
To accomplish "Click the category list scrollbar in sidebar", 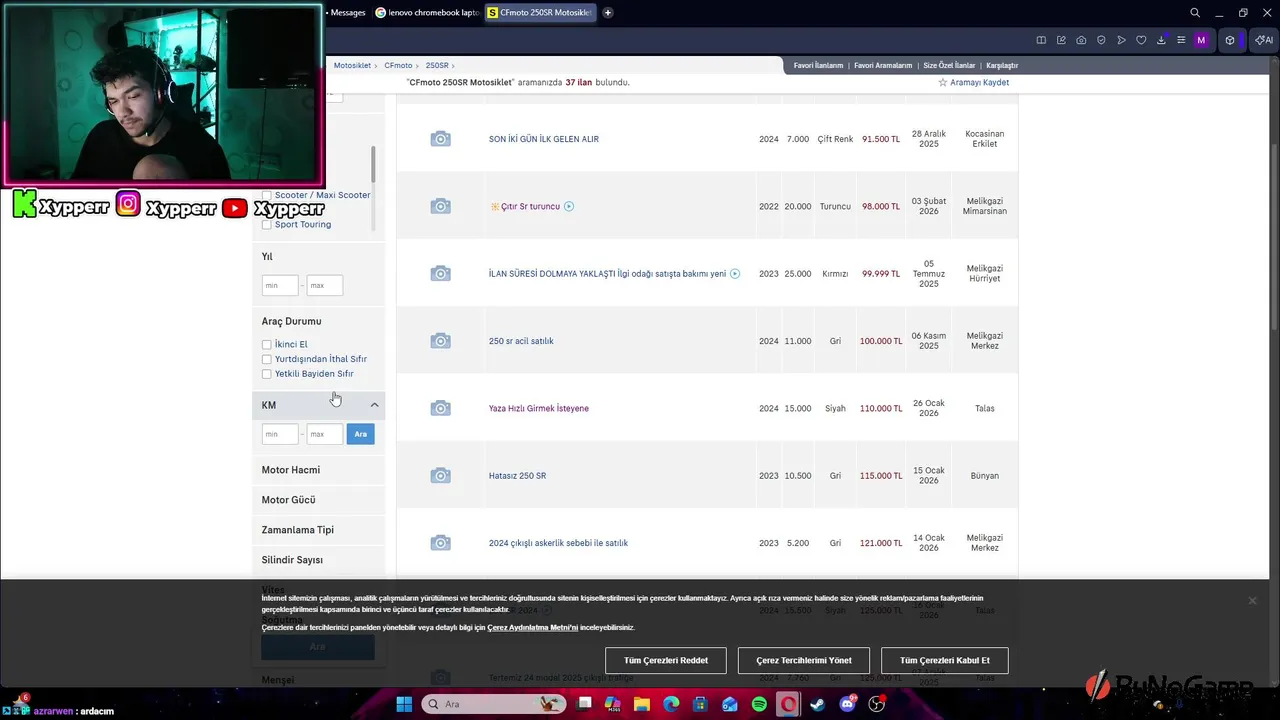I will coord(373,165).
